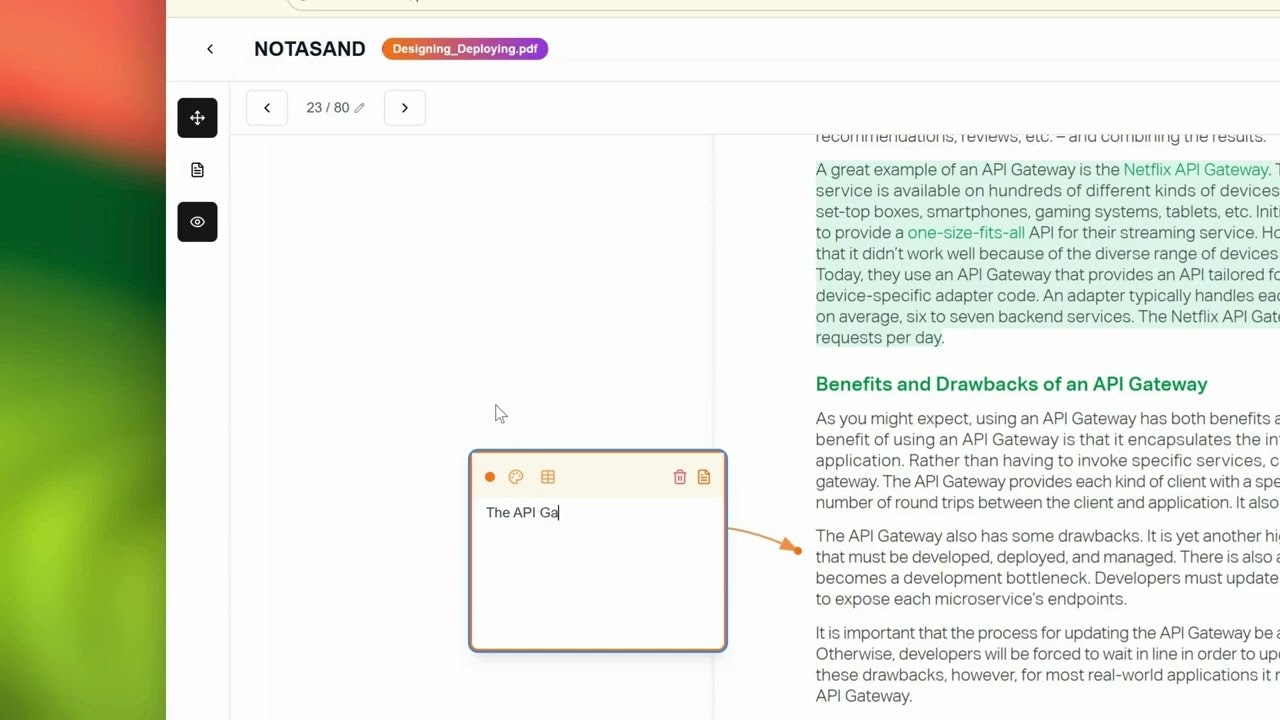Select the move/pan tool in sidebar
Image resolution: width=1280 pixels, height=720 pixels.
pos(197,118)
